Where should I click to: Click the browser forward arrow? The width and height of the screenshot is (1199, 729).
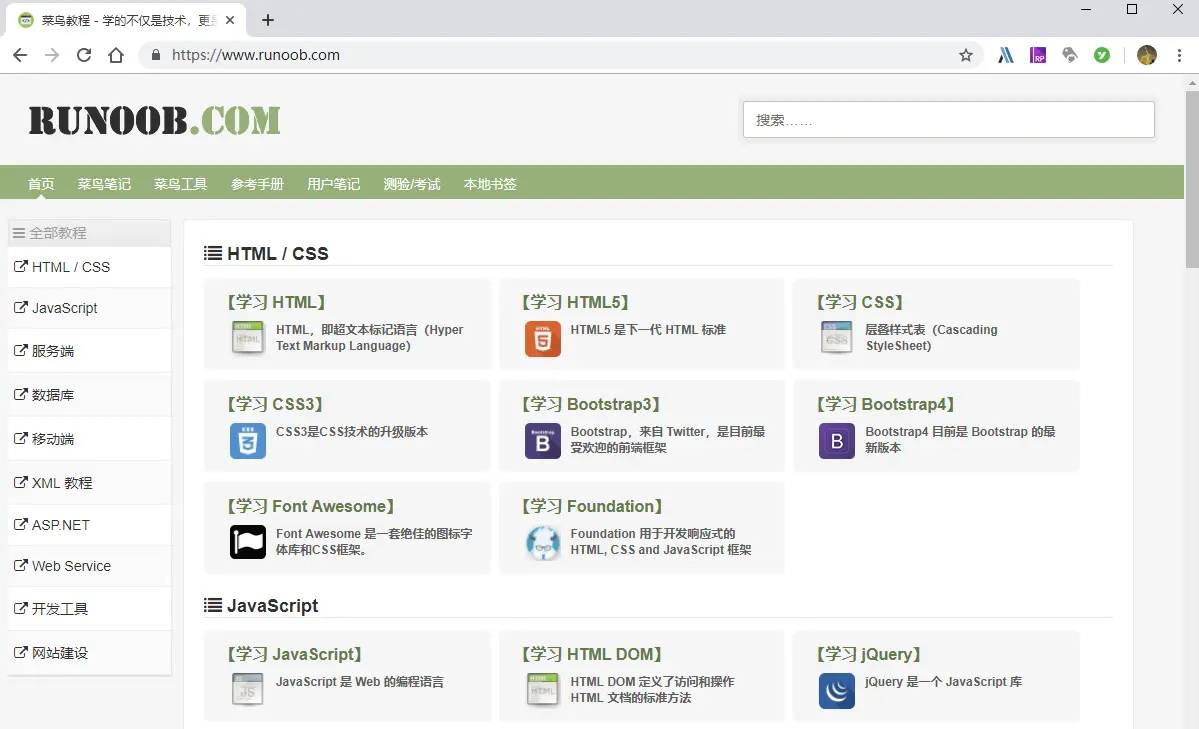click(52, 55)
